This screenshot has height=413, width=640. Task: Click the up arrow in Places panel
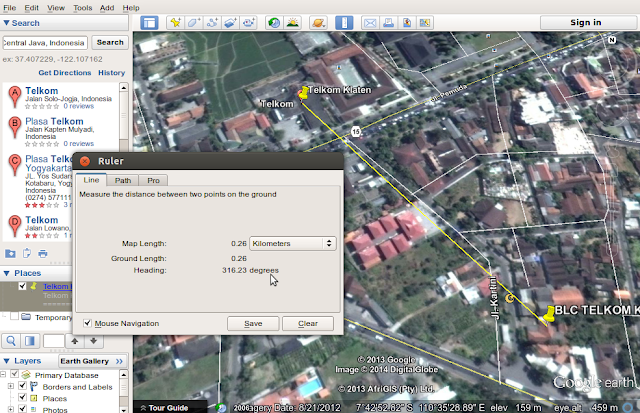(x=75, y=341)
